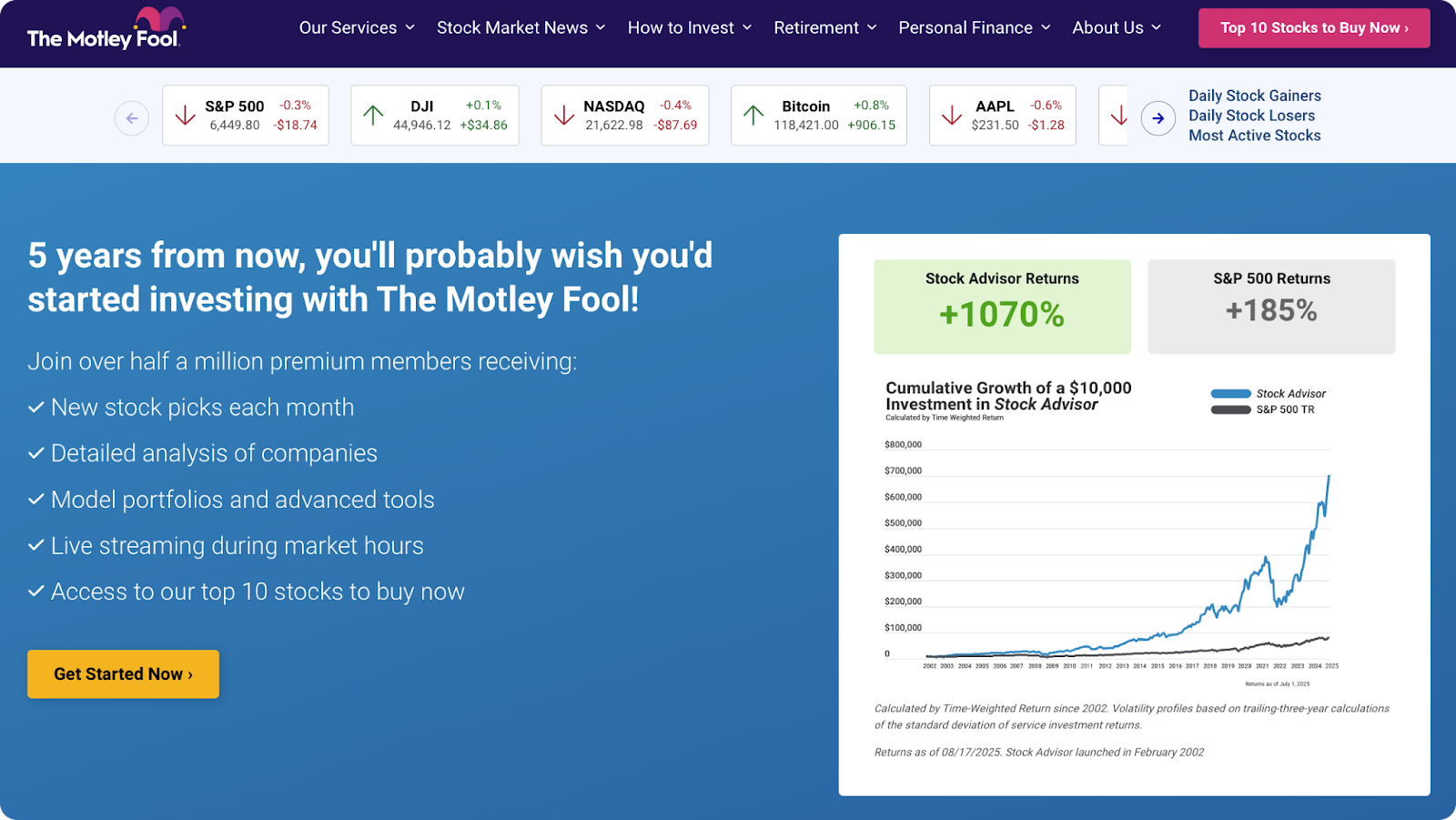
Task: Expand the Our Services chevron
Action: pos(410,28)
